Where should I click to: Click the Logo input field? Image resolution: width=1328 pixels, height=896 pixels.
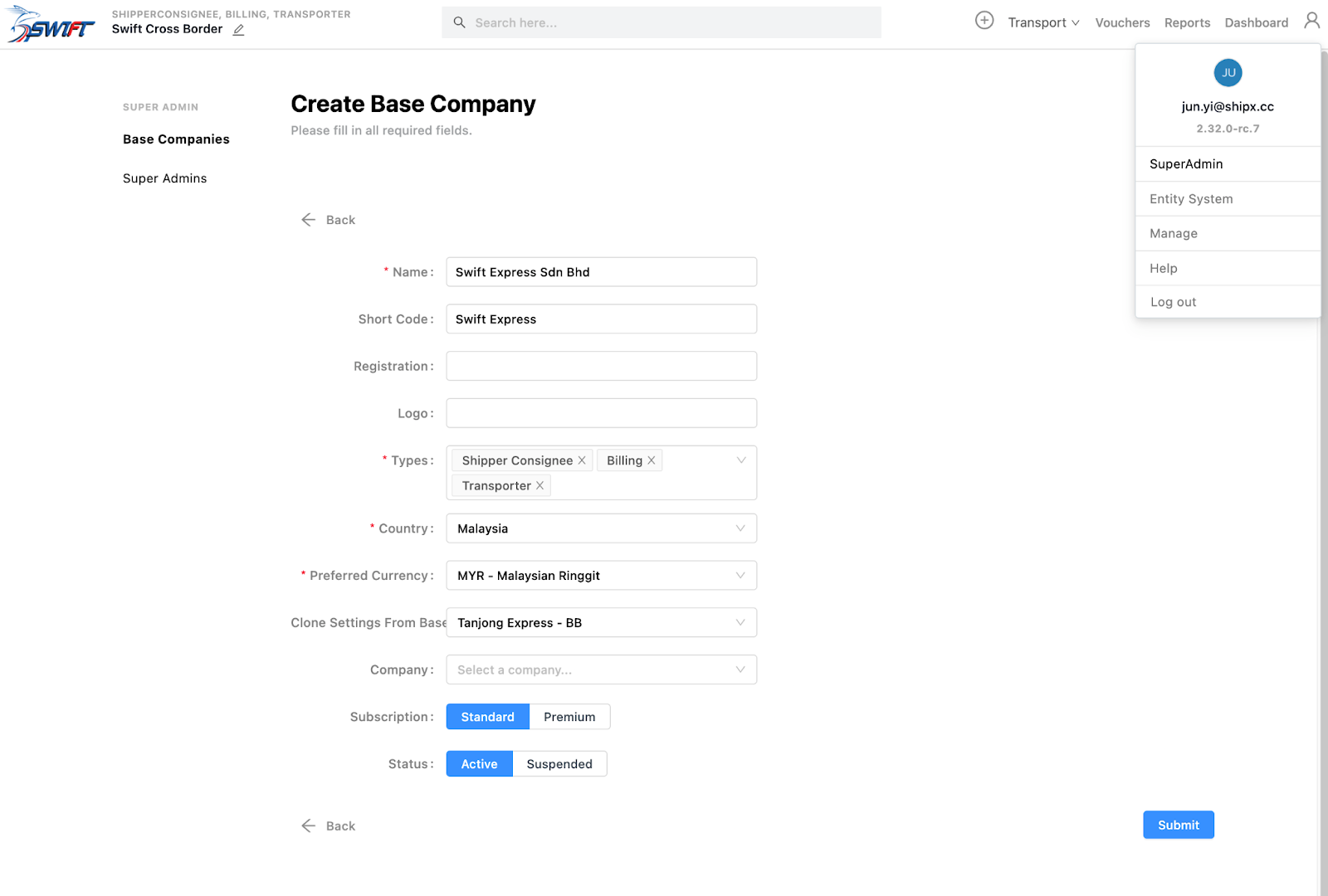pos(602,413)
